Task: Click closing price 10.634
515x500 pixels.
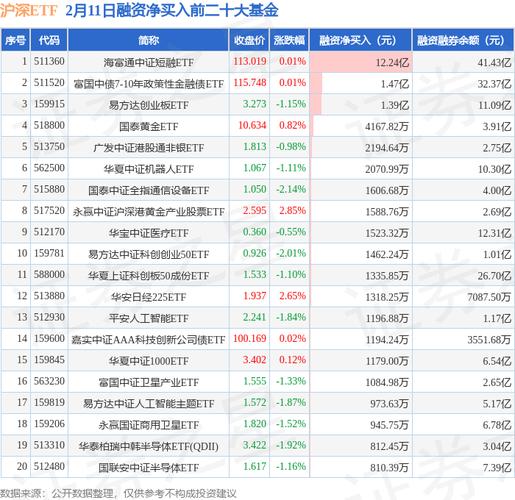Action: pyautogui.click(x=252, y=126)
